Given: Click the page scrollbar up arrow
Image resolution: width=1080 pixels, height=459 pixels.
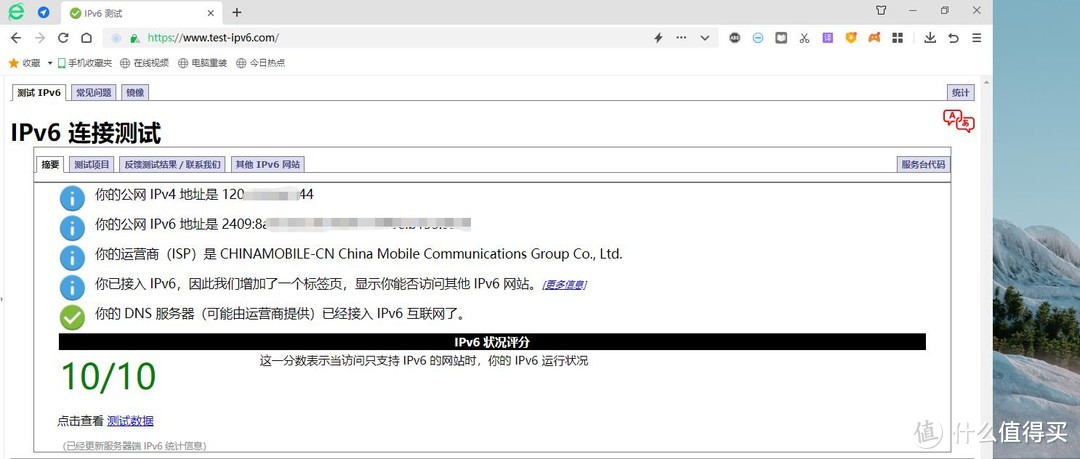Looking at the screenshot, I should 986,81.
